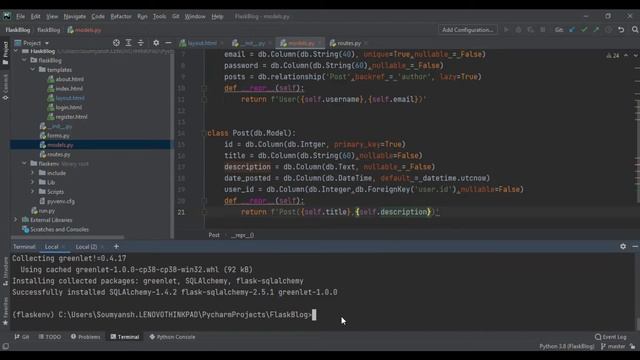Open the Navigate menu
This screenshot has width=640, height=360.
(x=75, y=16)
